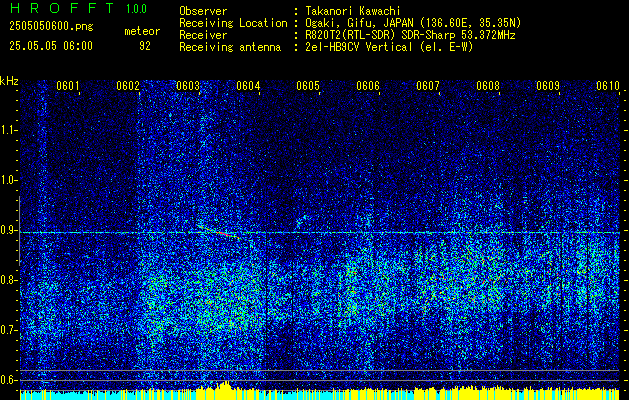This screenshot has width=629, height=400.
Task: Select the observer name Takanori Kawachi
Action: point(351,11)
